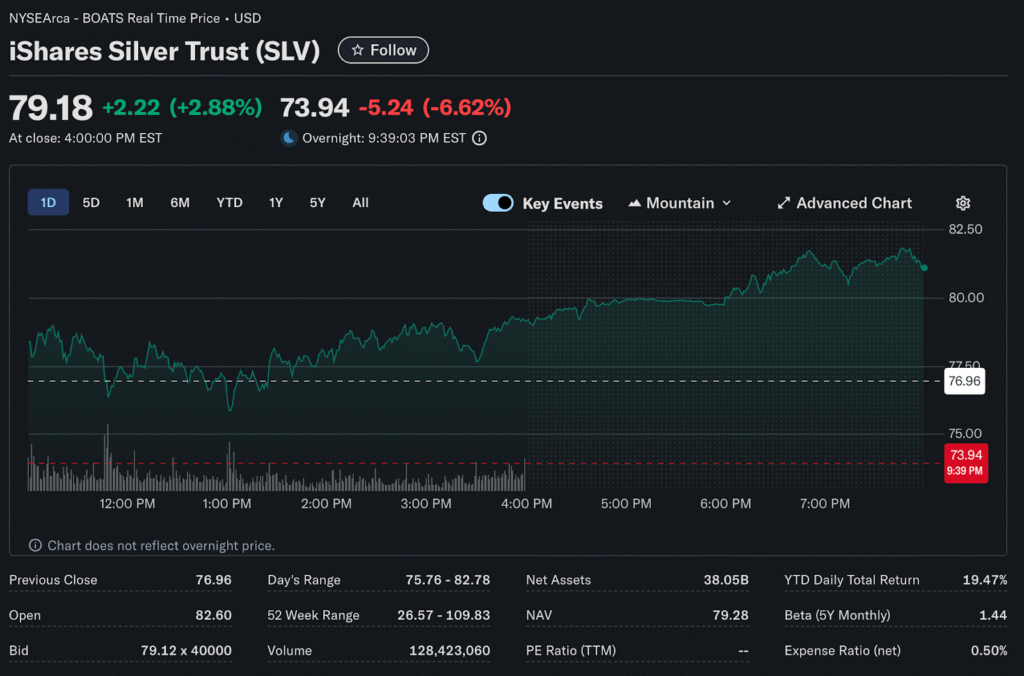
Task: View the 5Y chart range
Action: (317, 203)
